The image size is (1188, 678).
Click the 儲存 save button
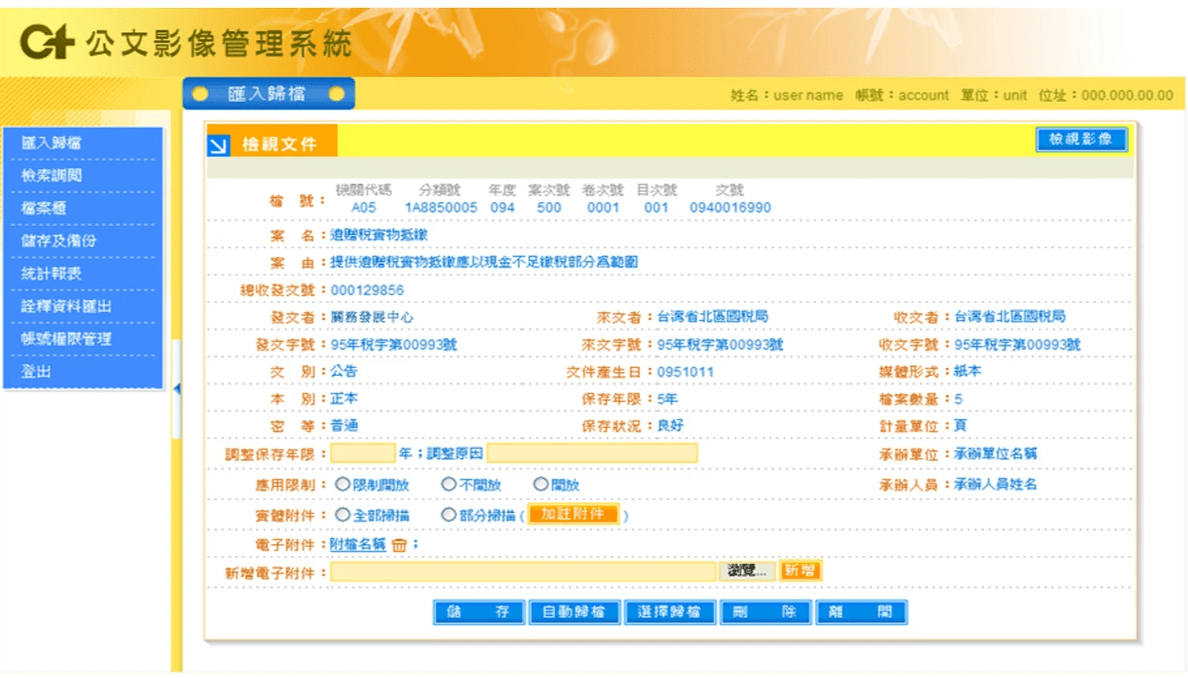coord(478,612)
